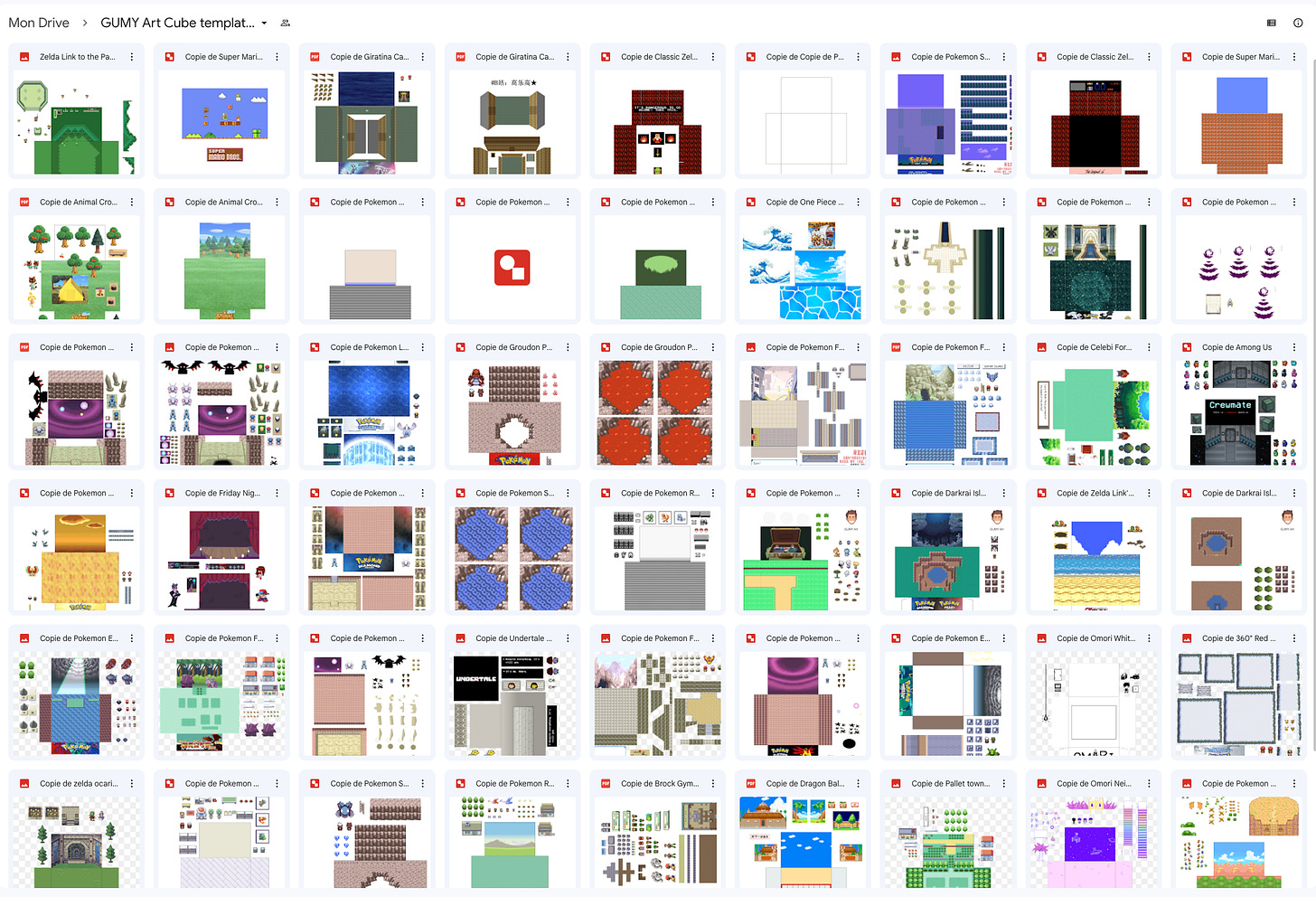Open the Celebi Forest green thumbnail
The image size is (1316, 897).
pyautogui.click(x=1094, y=414)
